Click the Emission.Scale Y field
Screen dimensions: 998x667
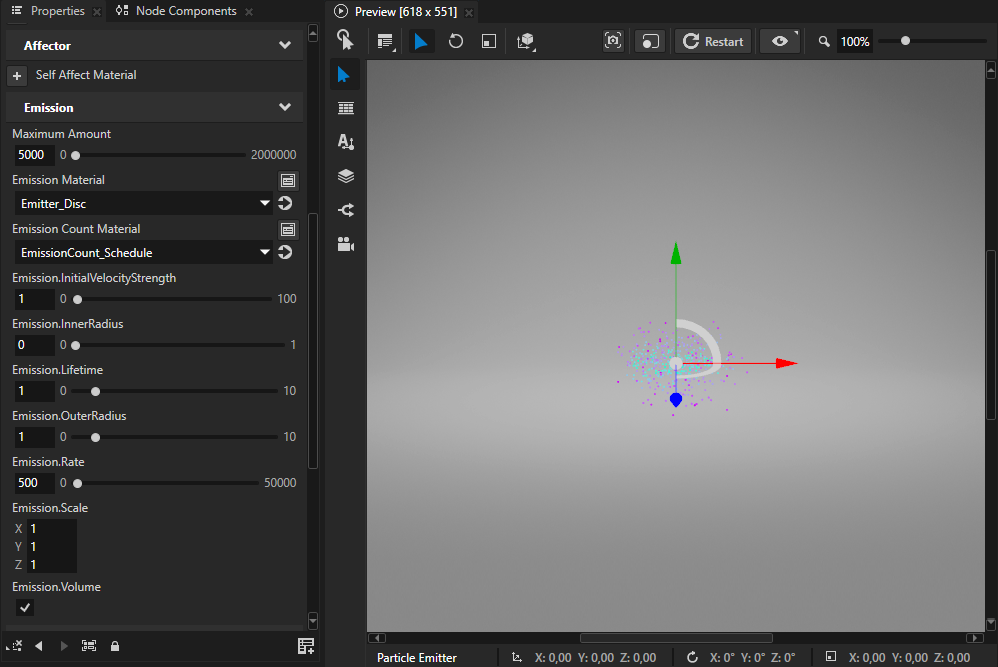click(52, 547)
